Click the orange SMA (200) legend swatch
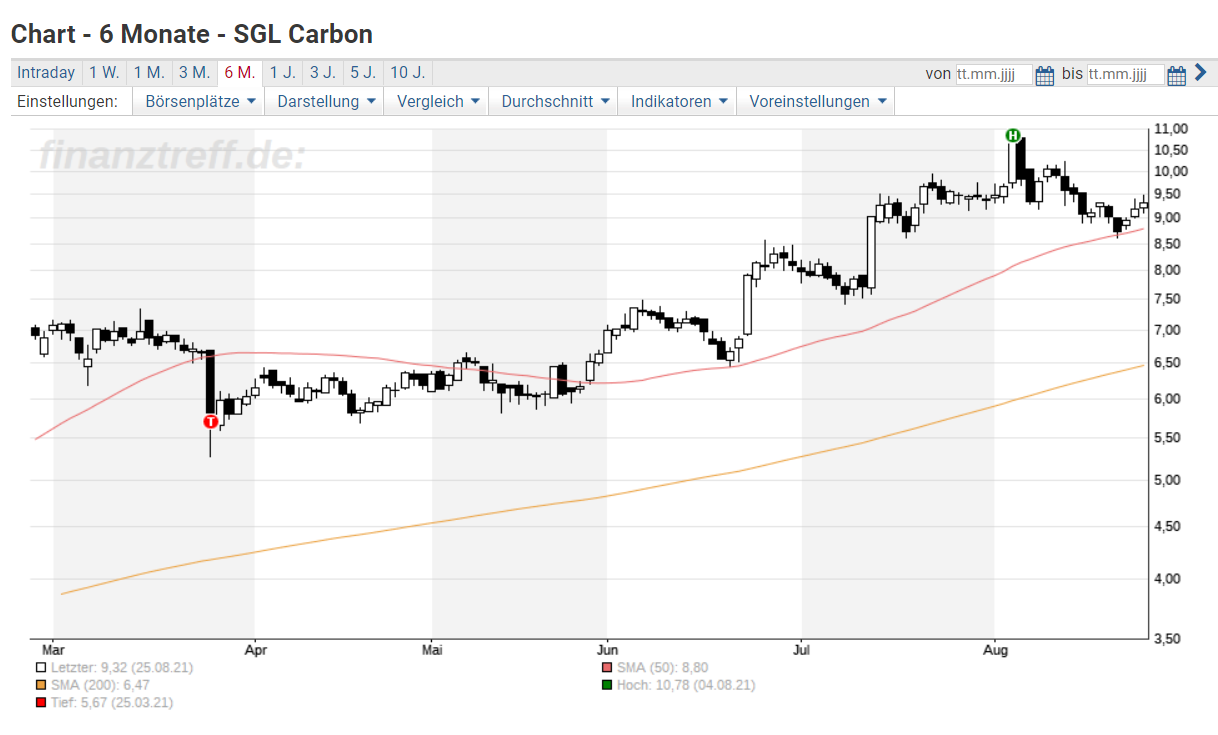This screenshot has width=1218, height=735. pyautogui.click(x=40, y=685)
